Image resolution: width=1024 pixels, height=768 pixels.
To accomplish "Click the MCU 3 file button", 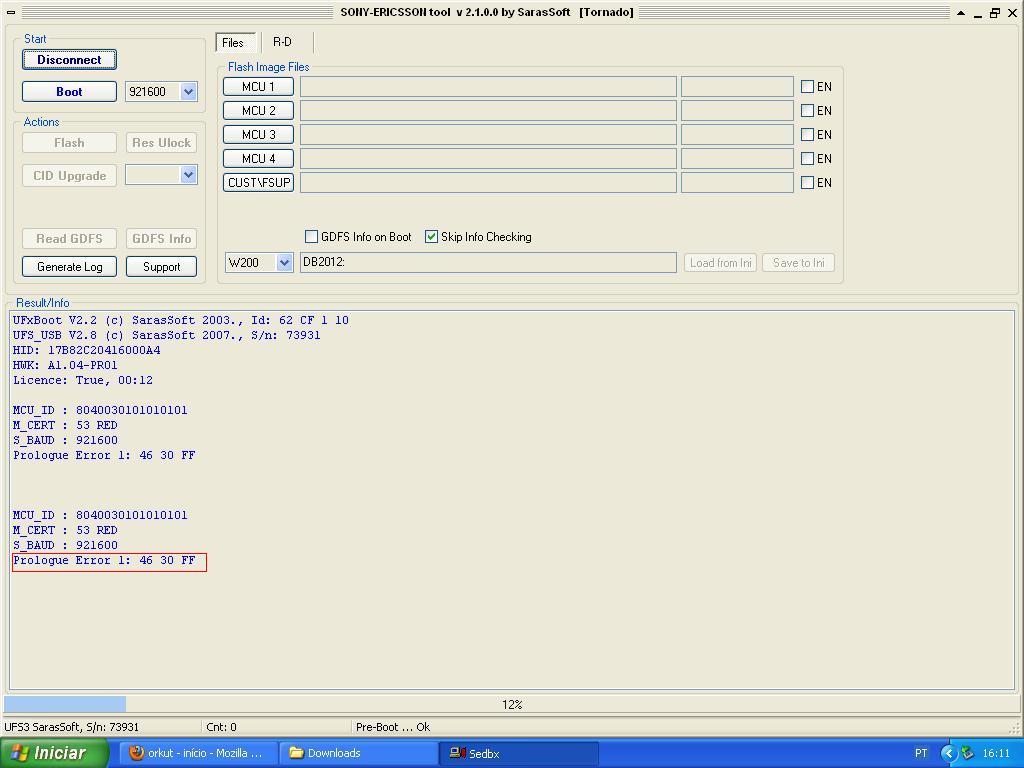I will pos(259,135).
